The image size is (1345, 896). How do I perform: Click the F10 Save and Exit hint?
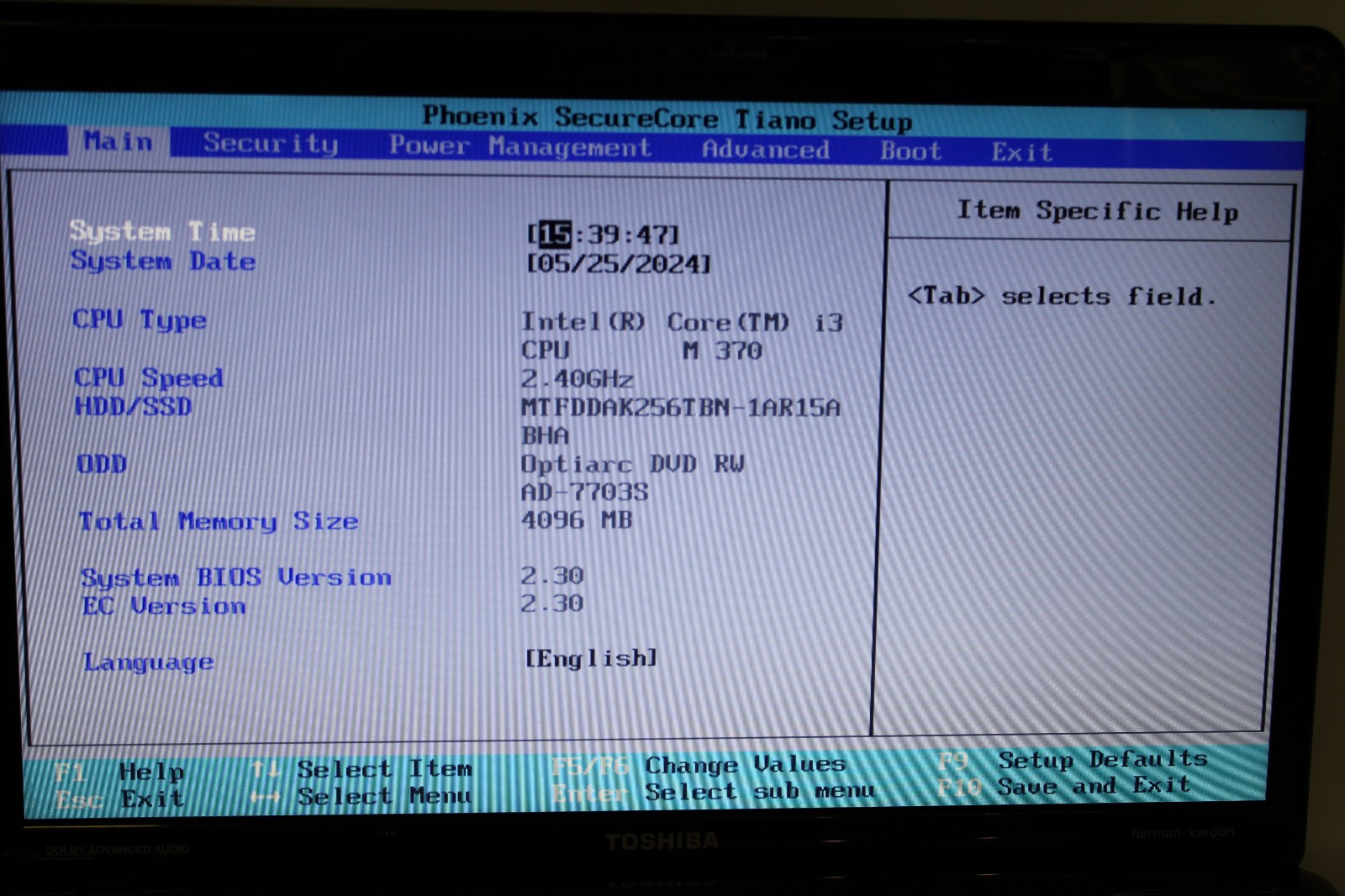point(1064,787)
